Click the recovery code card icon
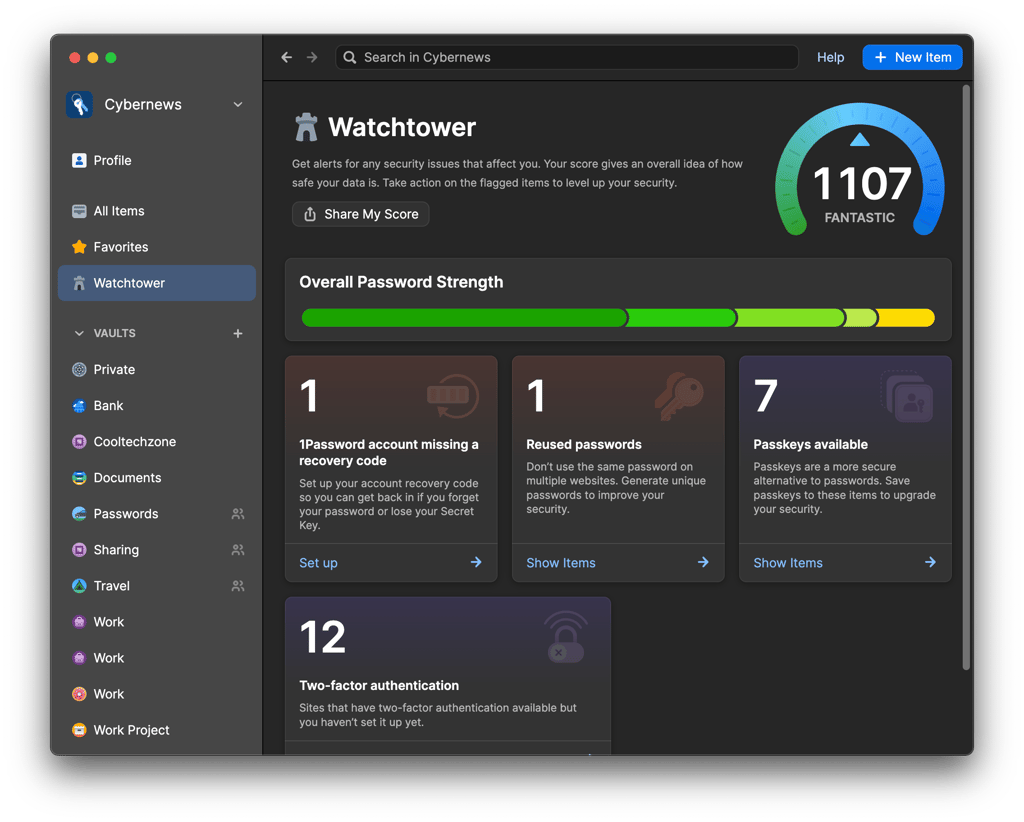Image resolution: width=1024 pixels, height=822 pixels. (x=453, y=396)
